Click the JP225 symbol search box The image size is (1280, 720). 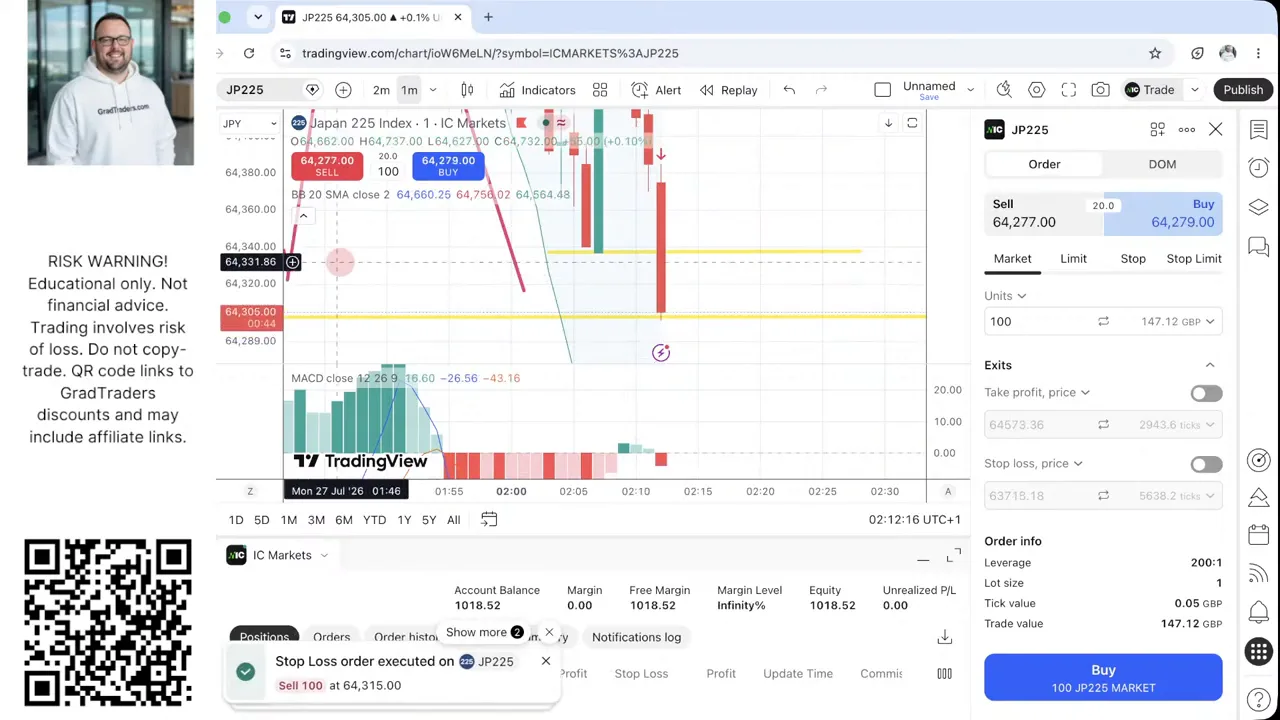tap(260, 90)
